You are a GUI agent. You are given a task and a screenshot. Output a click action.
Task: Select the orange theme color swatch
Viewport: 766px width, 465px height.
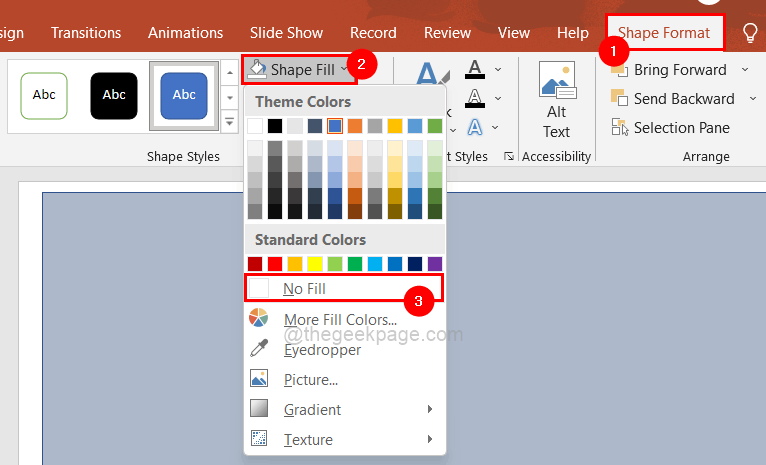[x=355, y=126]
